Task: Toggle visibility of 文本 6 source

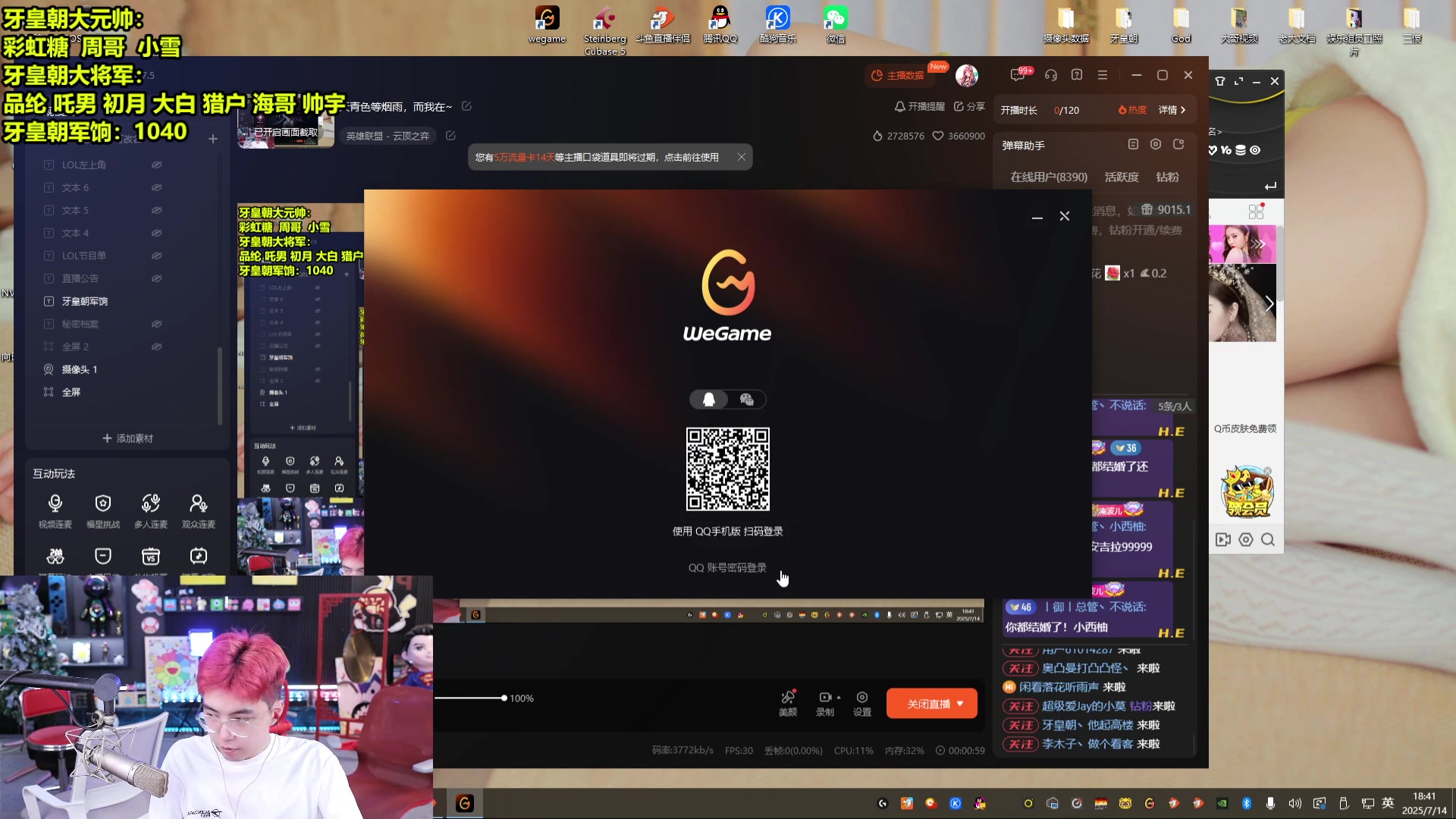Action: click(156, 187)
